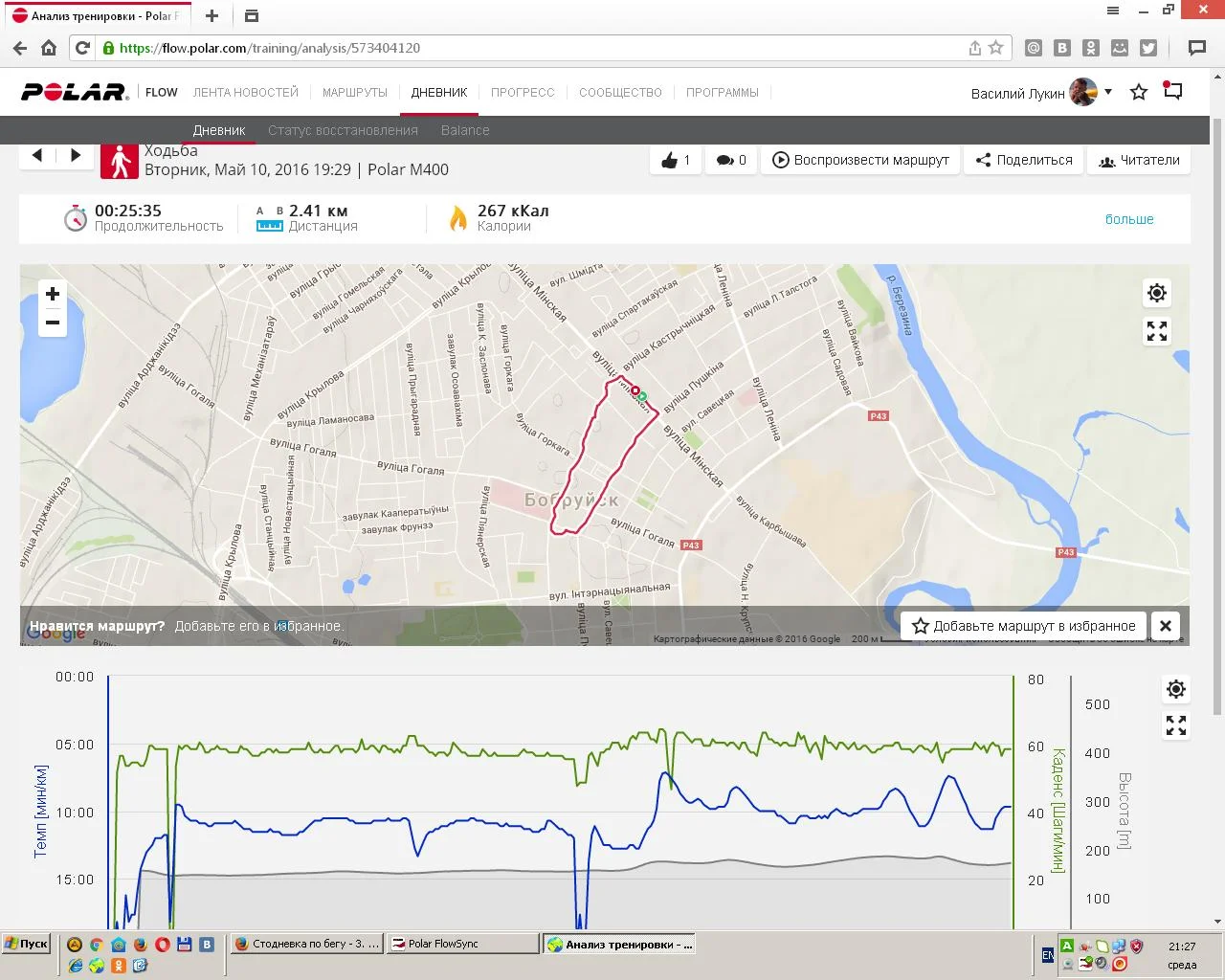Switch to Стодневка по бегу taskbar window
This screenshot has width=1225, height=980.
(x=307, y=944)
